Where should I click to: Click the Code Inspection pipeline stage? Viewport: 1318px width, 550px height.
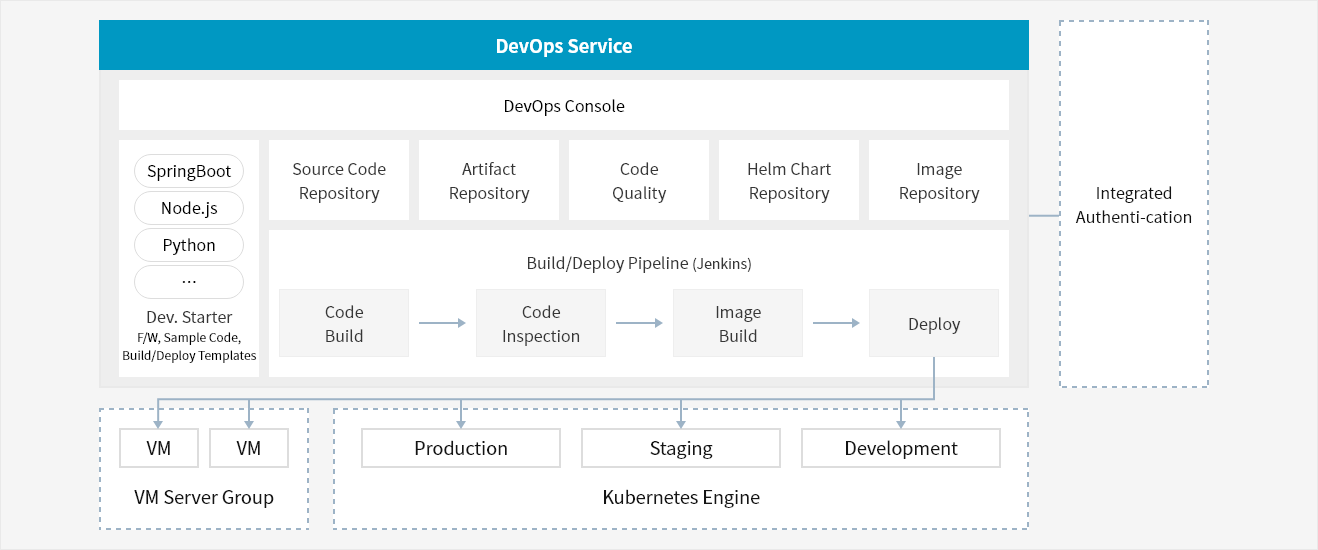tap(541, 323)
